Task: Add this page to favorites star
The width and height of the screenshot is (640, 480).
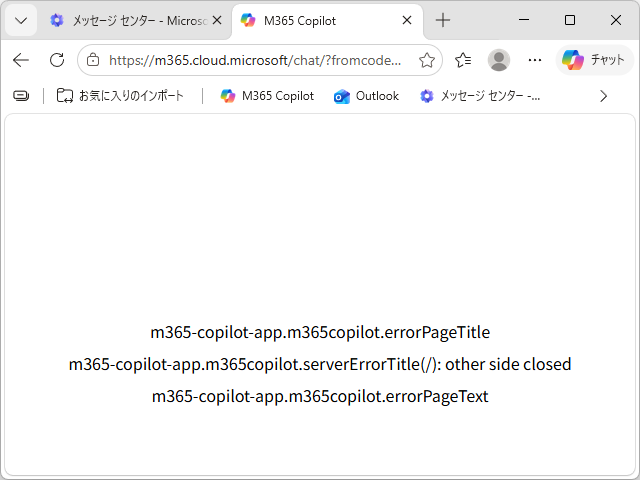Action: coord(427,60)
